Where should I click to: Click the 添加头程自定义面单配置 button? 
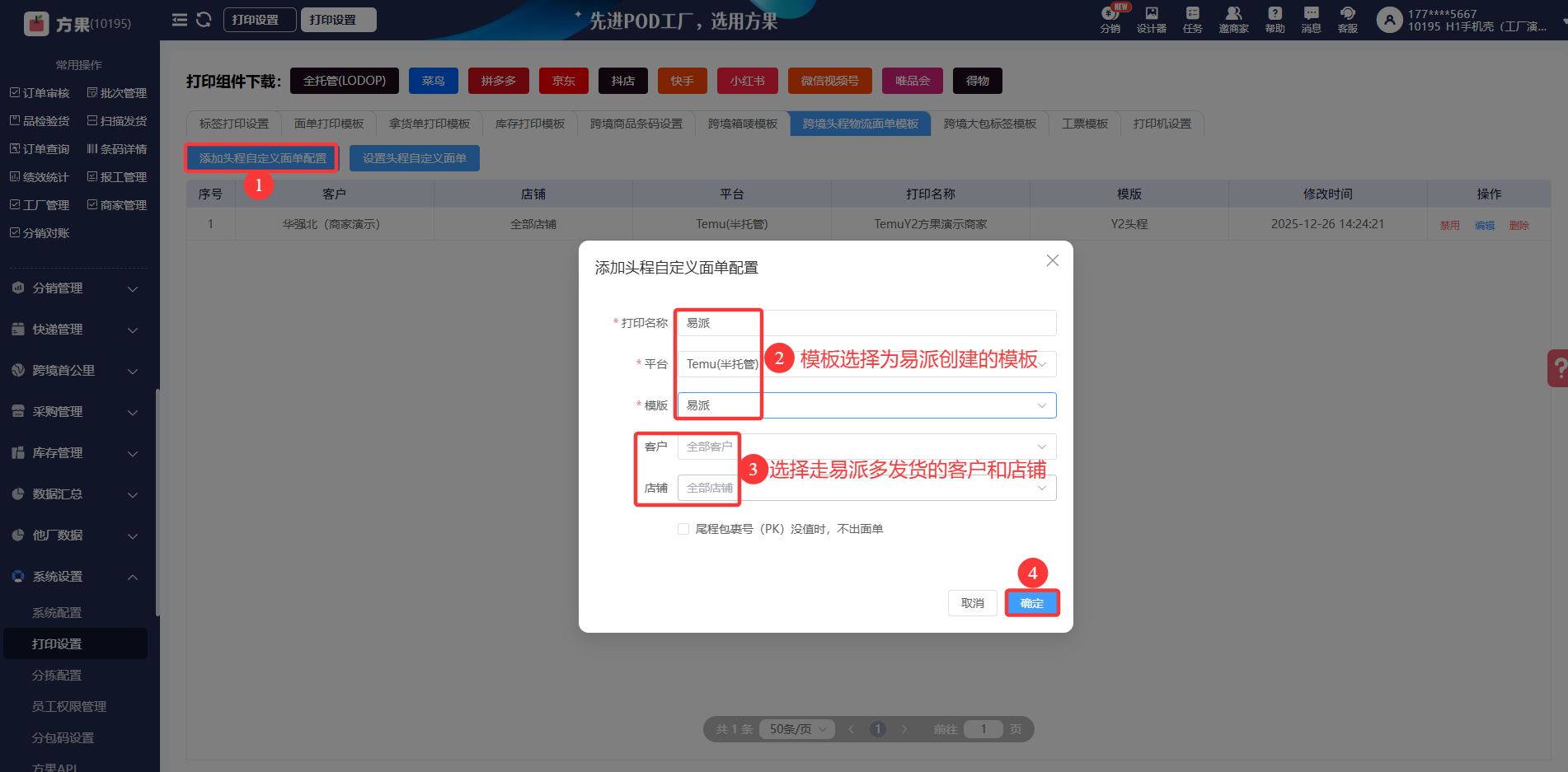[262, 158]
